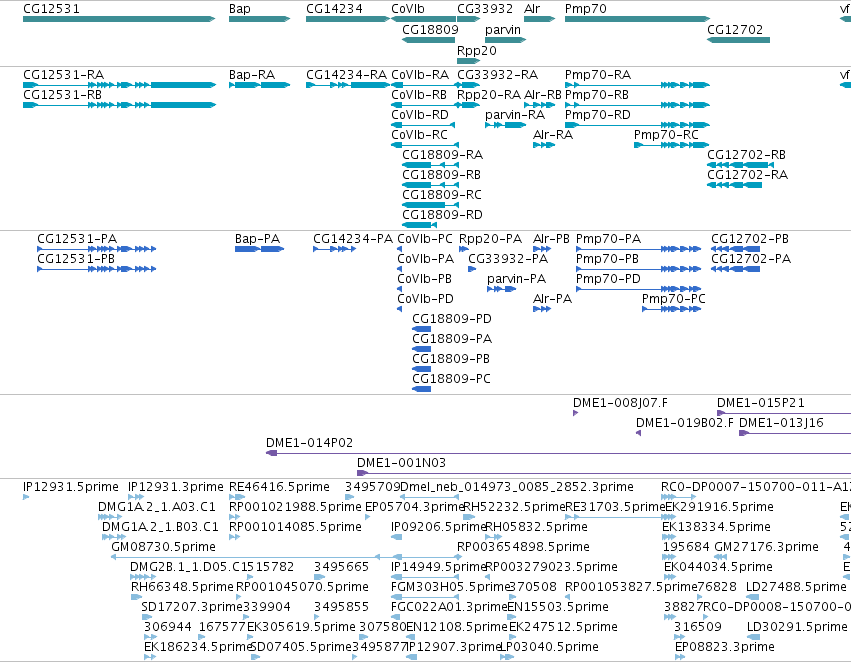Click EST IP12931.5prime
The image size is (851, 662).
pos(26,497)
